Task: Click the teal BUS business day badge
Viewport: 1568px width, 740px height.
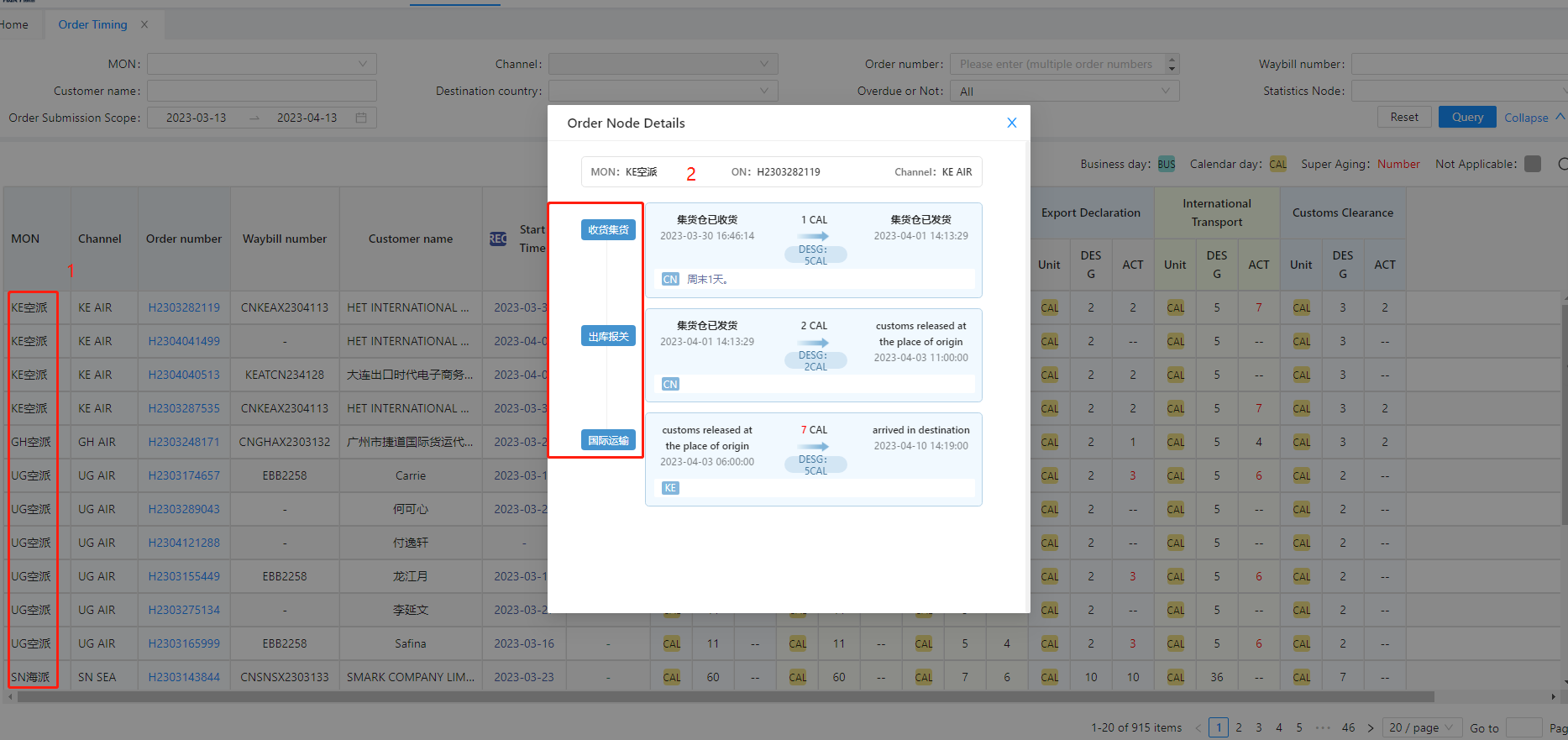Action: pyautogui.click(x=1166, y=165)
